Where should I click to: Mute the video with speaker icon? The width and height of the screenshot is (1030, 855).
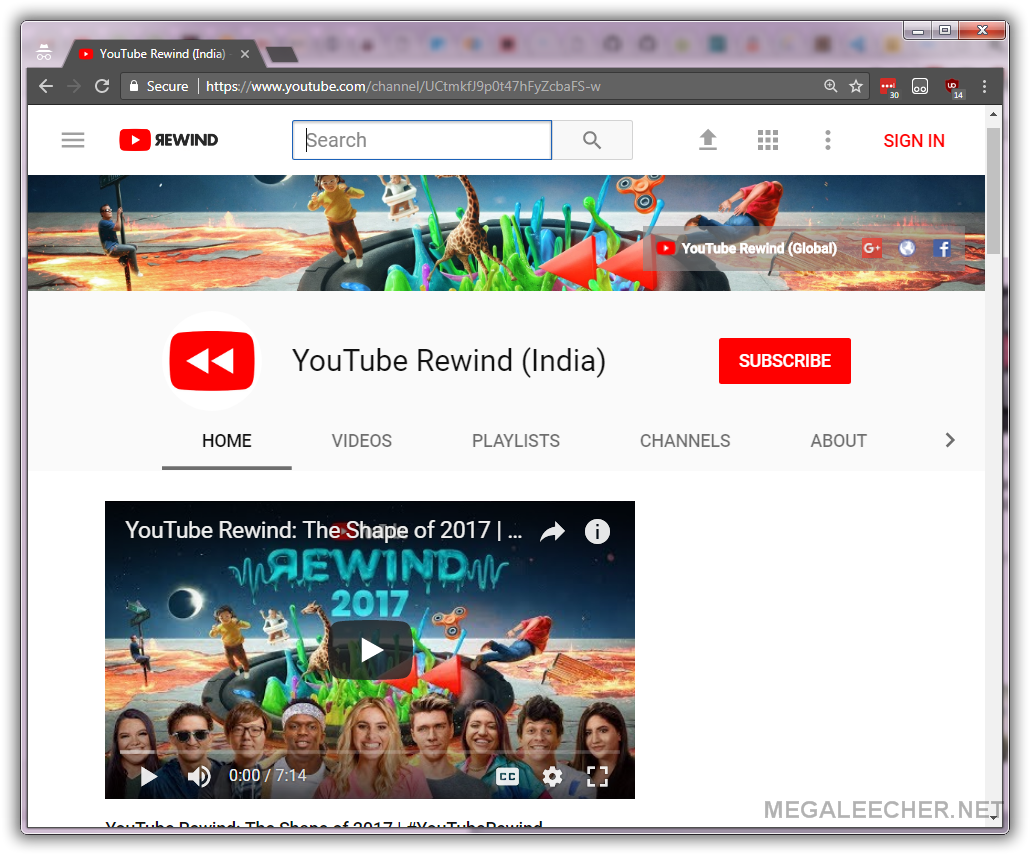coord(198,776)
